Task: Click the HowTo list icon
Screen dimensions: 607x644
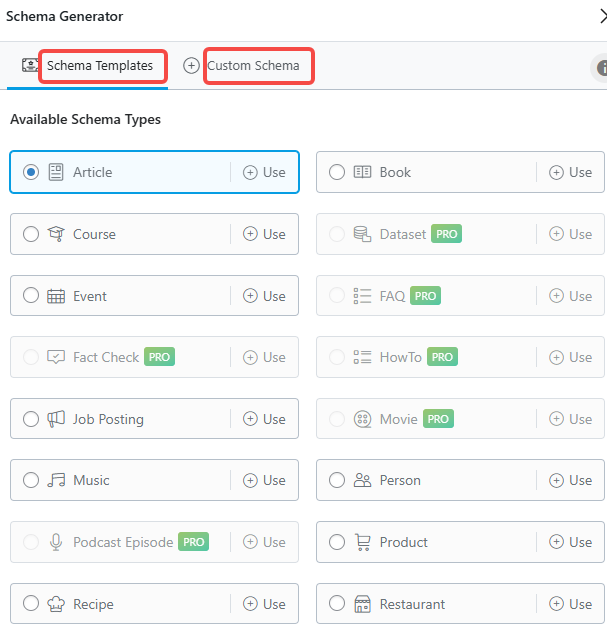Action: coord(362,357)
